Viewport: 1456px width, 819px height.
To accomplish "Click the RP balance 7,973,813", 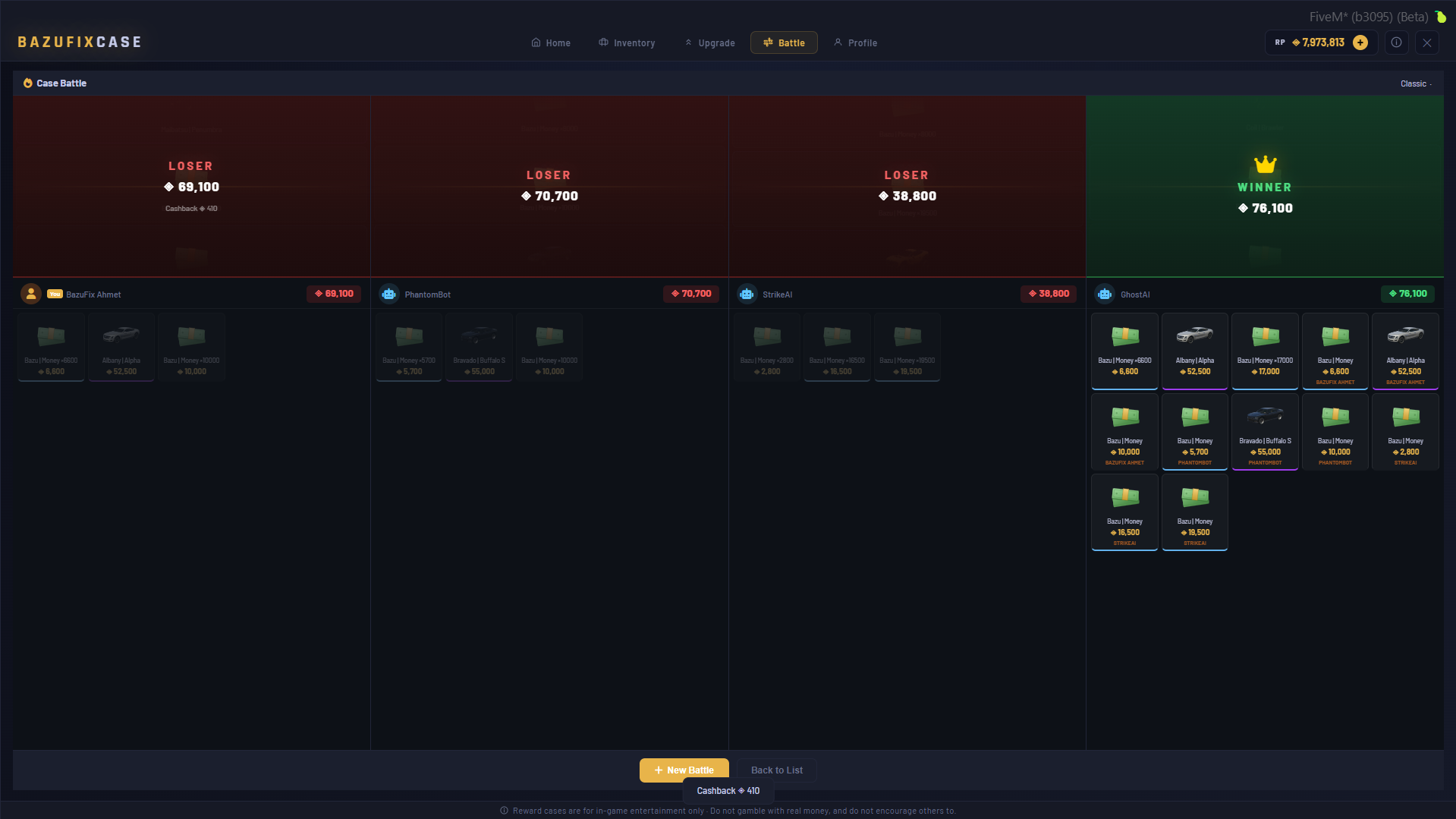I will point(1319,43).
